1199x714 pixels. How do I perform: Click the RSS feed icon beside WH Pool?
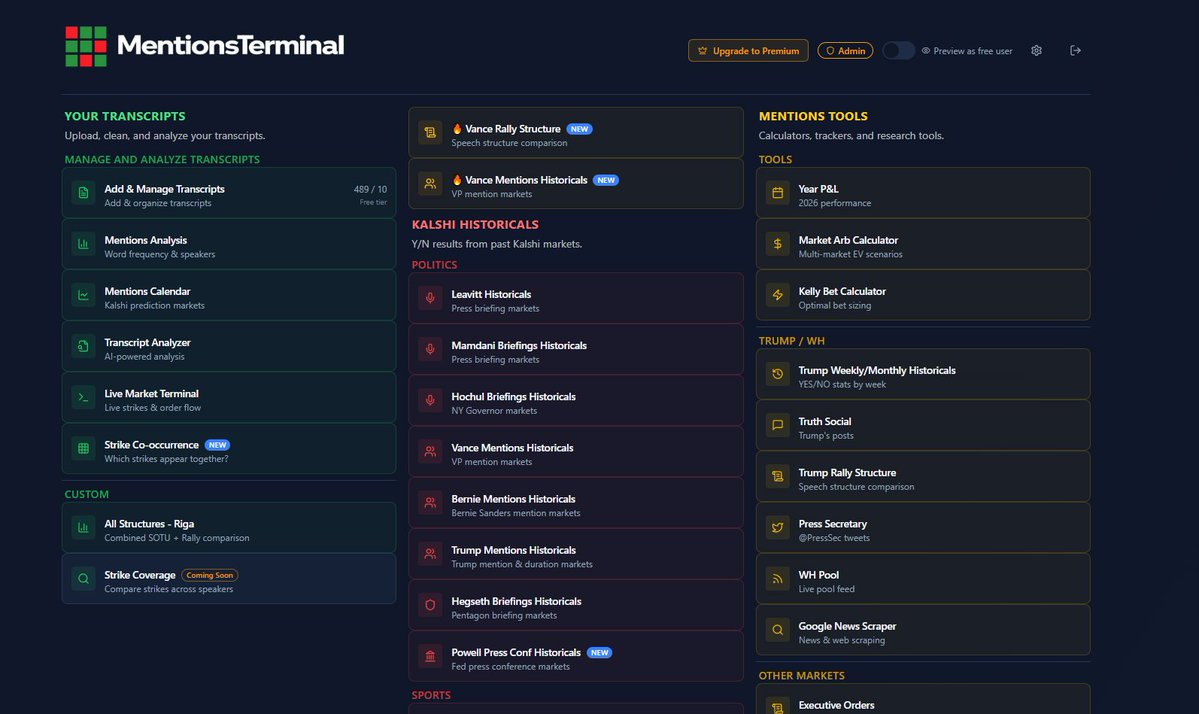[x=778, y=579]
